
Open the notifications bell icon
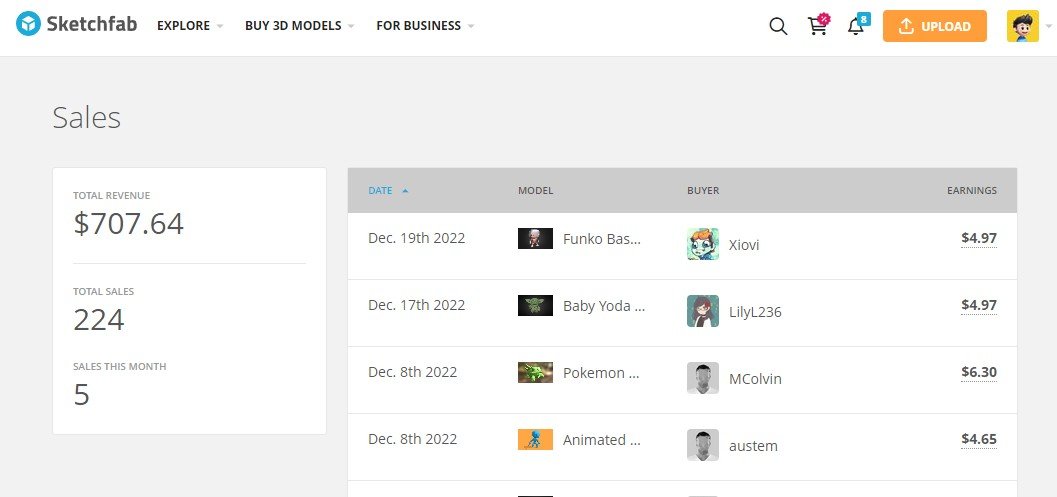click(x=857, y=25)
